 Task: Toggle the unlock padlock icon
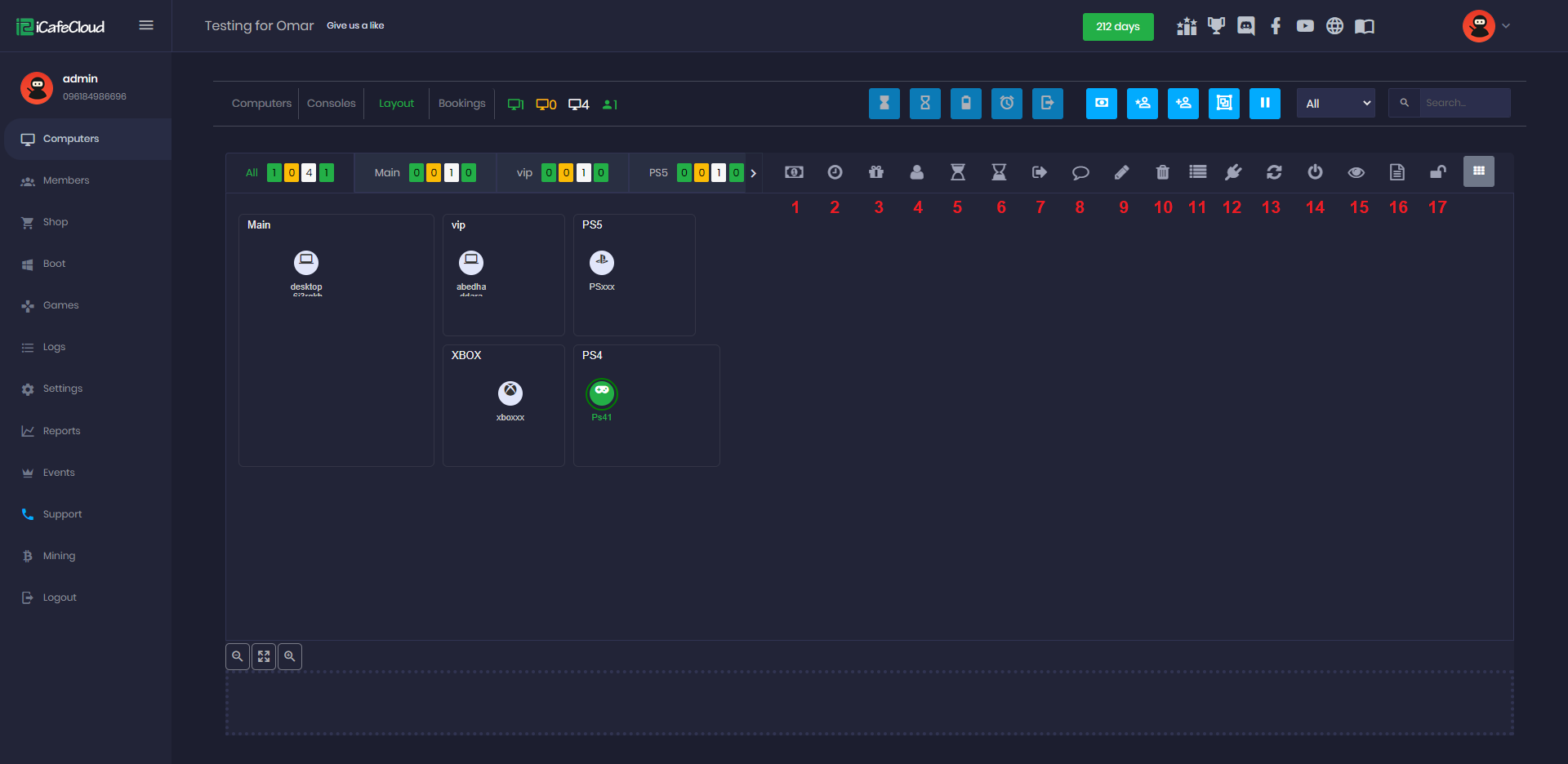(1437, 172)
